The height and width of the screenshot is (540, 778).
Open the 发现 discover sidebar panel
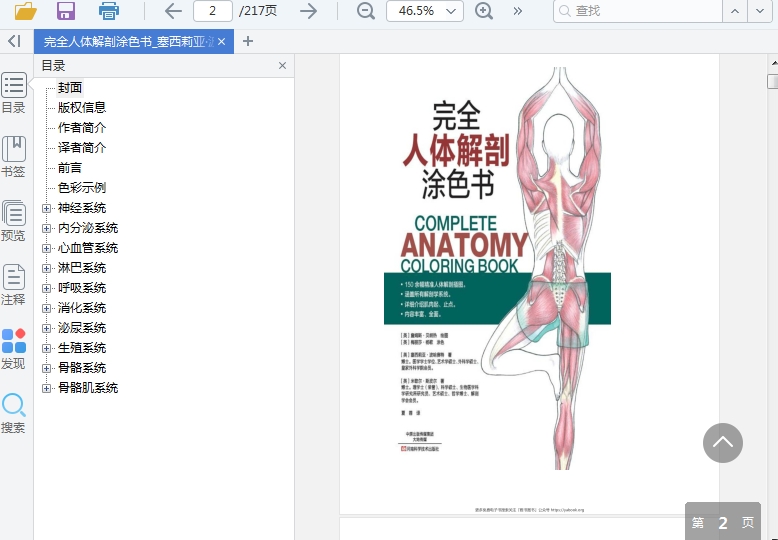pyautogui.click(x=13, y=349)
